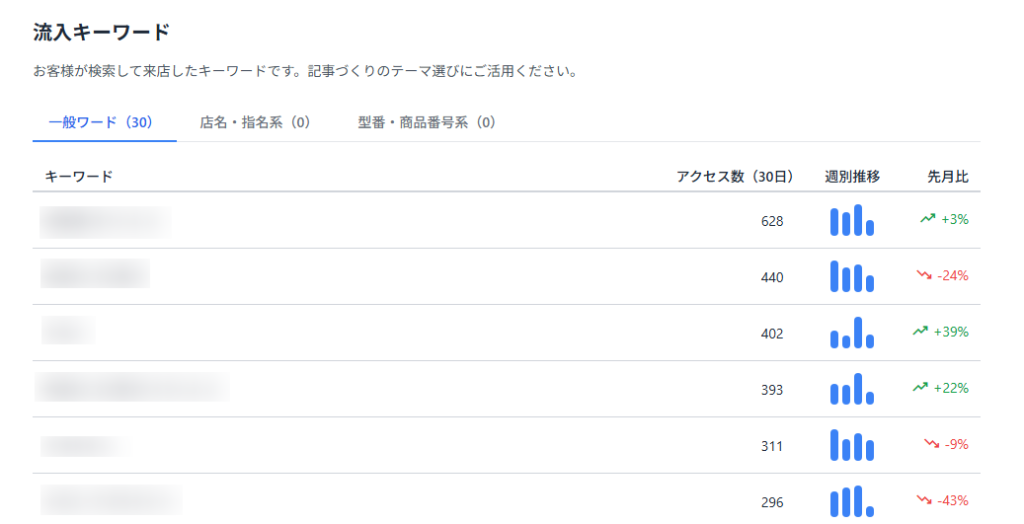Click the 週別推移 column header
Image resolution: width=1024 pixels, height=524 pixels.
click(x=852, y=176)
